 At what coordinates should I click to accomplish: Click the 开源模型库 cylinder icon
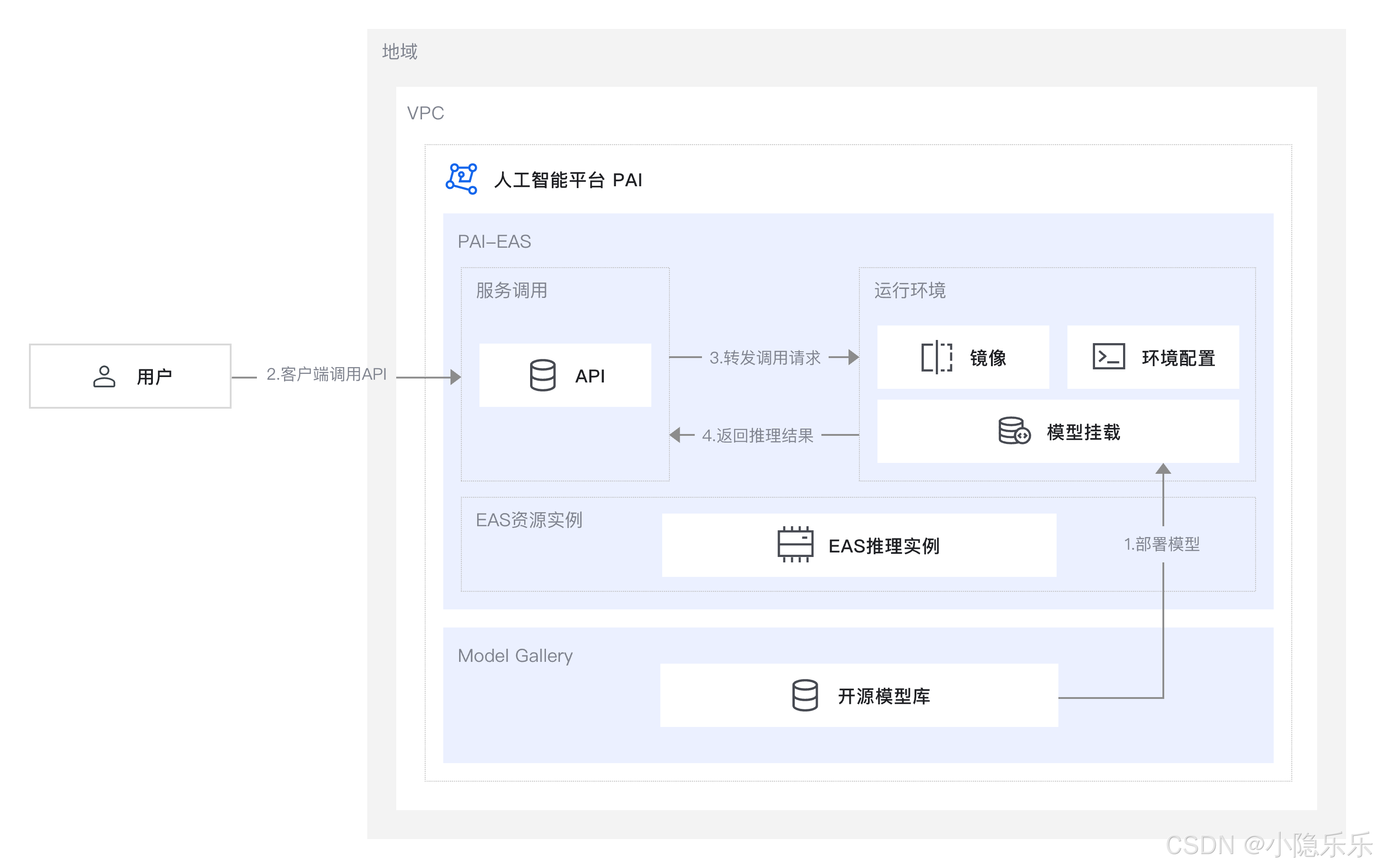point(805,695)
